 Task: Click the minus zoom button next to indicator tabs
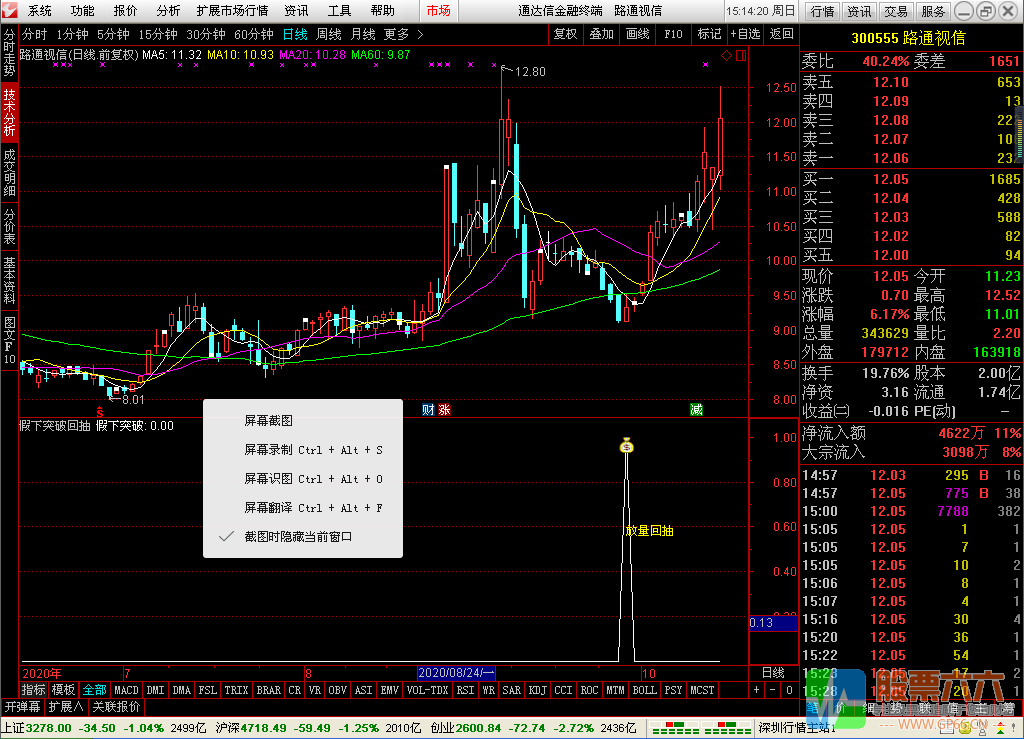point(773,689)
